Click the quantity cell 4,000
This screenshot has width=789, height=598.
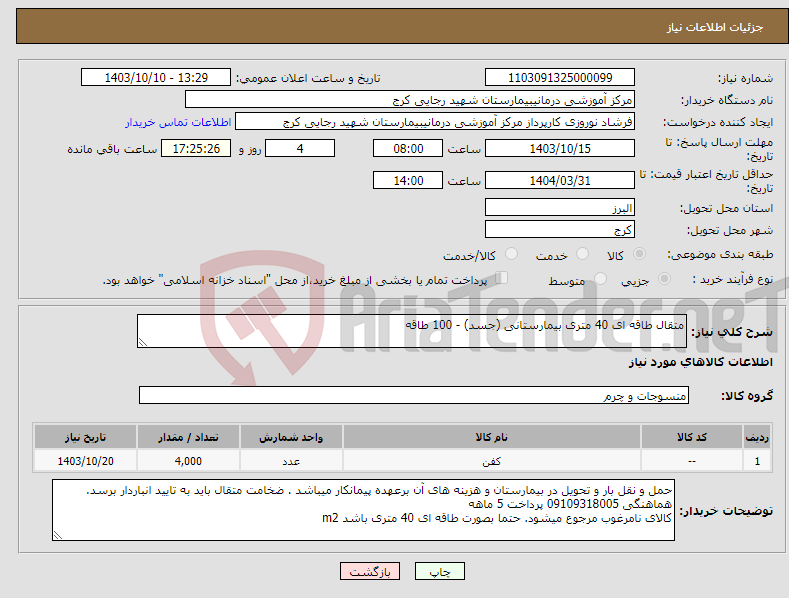[x=188, y=461]
